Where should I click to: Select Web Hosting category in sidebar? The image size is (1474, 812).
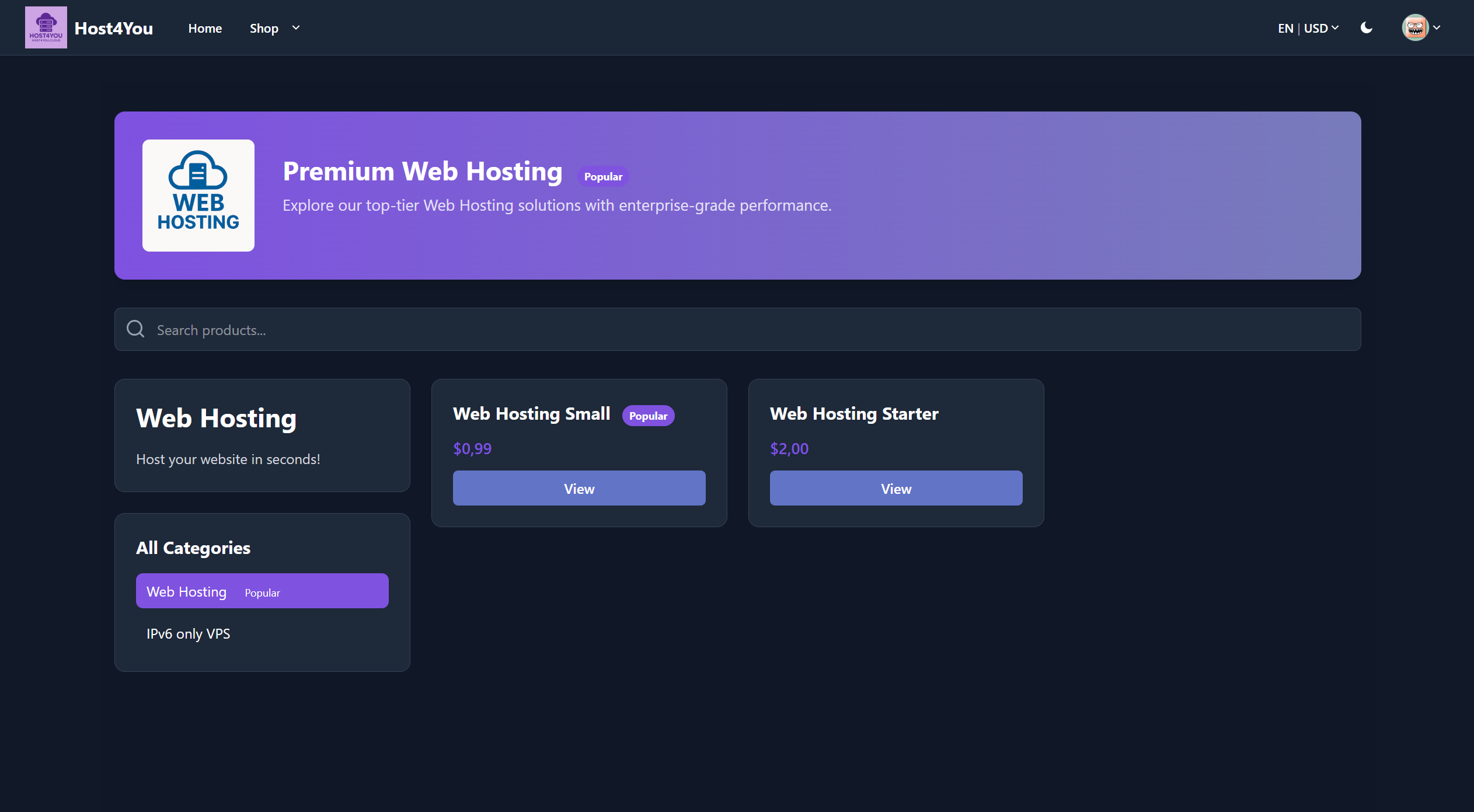[262, 591]
